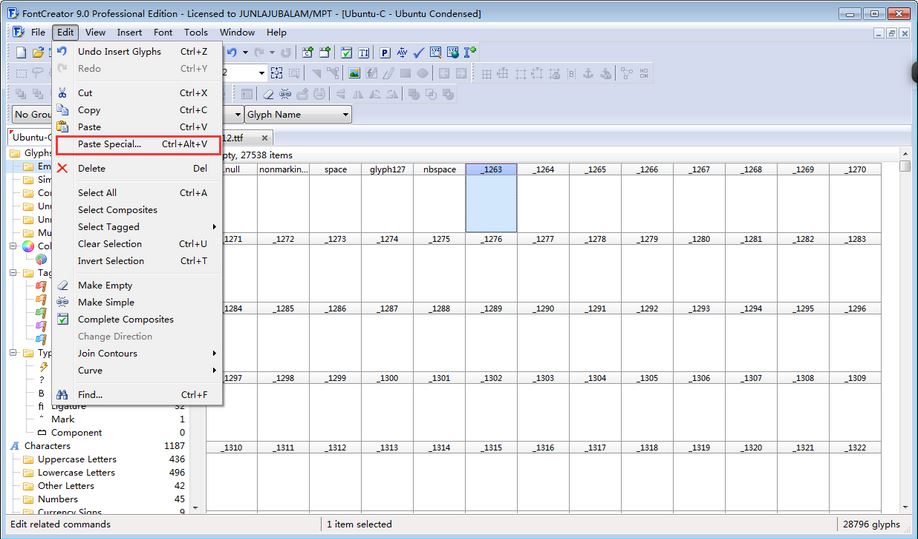
Task: Collapse the Tagged tree node
Action: (x=14, y=272)
